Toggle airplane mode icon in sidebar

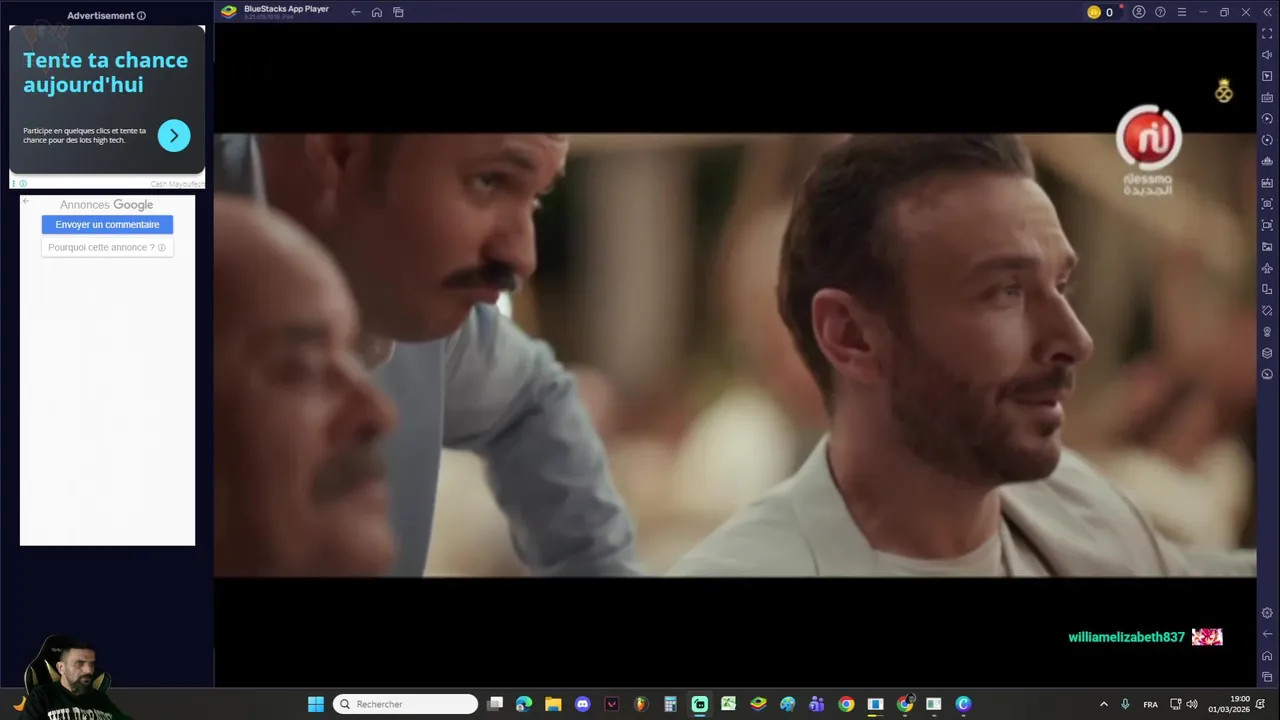(1267, 268)
